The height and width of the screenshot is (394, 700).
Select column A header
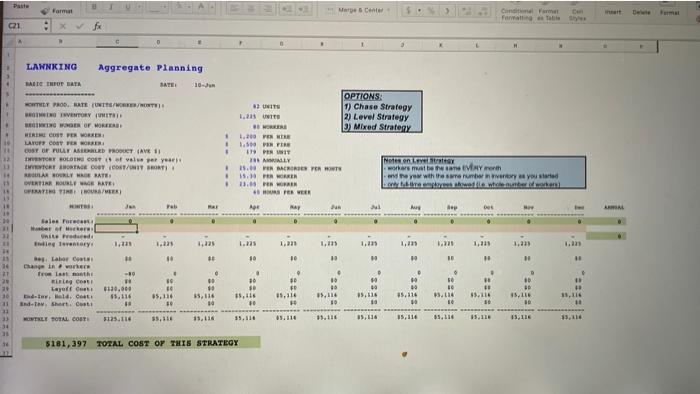(20, 41)
